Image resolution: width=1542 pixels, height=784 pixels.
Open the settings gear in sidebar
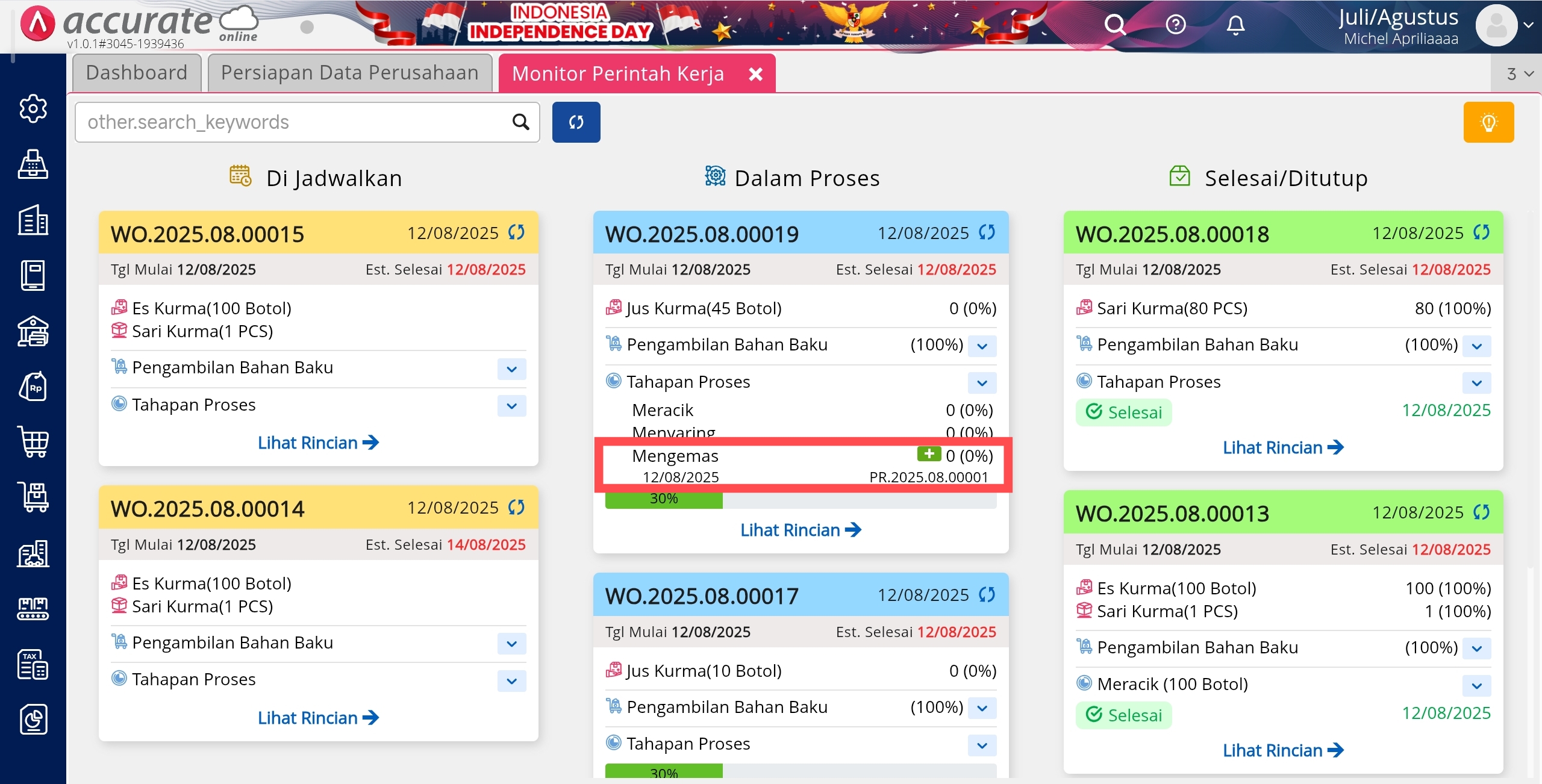tap(33, 109)
